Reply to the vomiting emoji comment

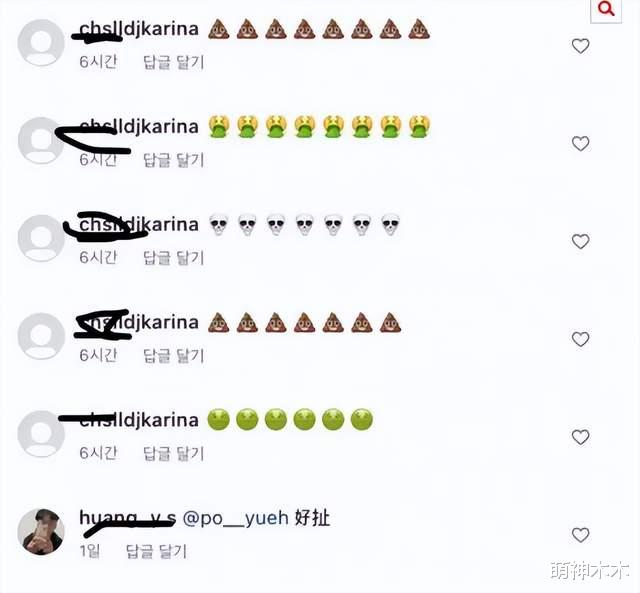click(x=173, y=160)
